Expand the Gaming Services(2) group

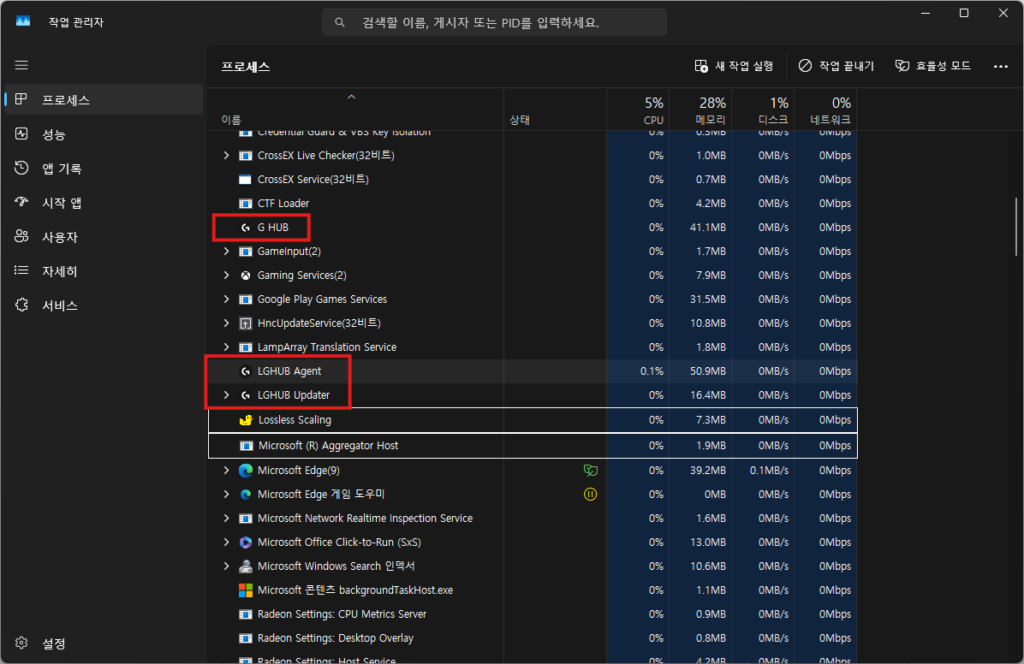click(x=226, y=276)
